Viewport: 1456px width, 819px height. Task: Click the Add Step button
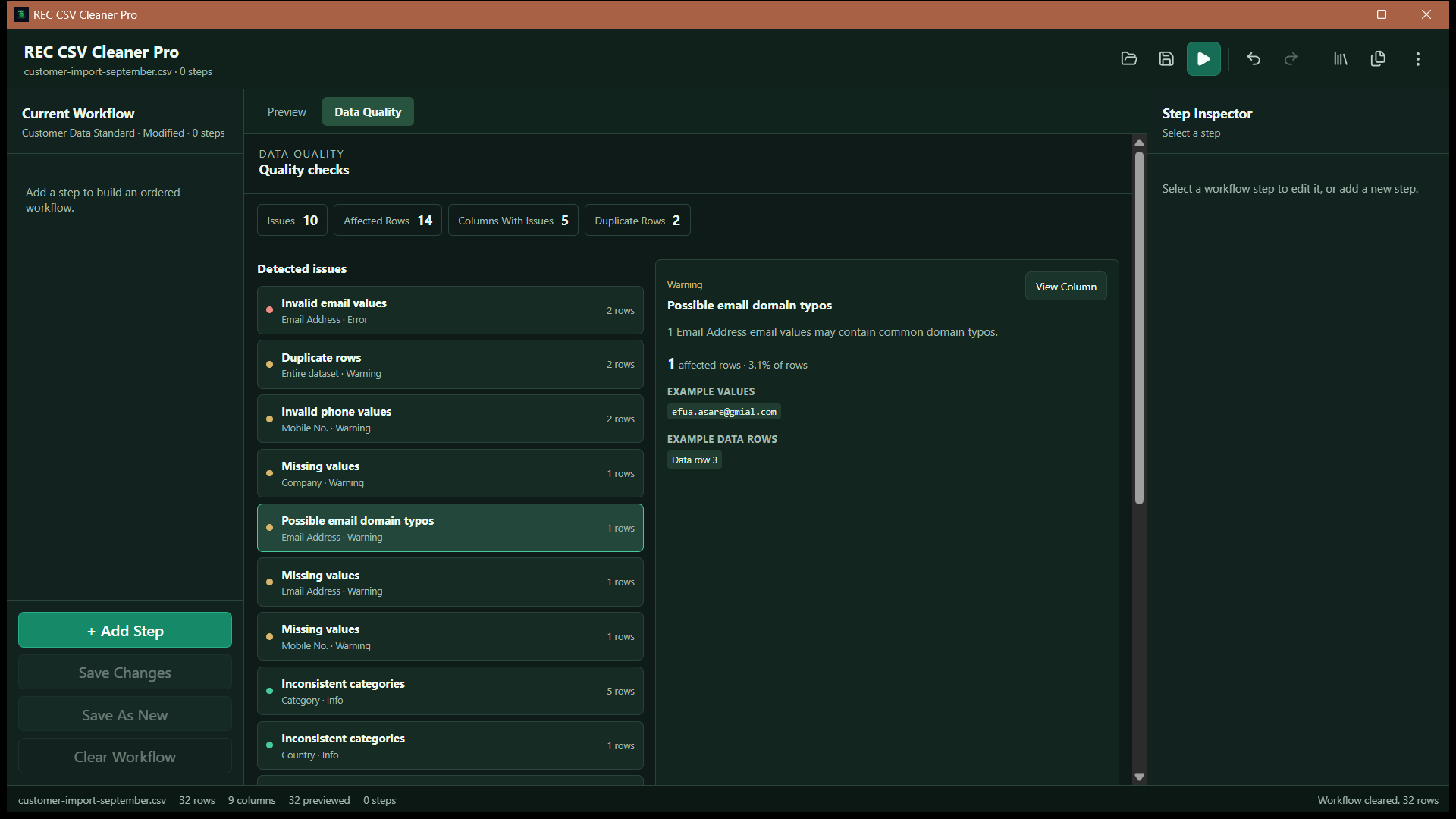pyautogui.click(x=125, y=630)
